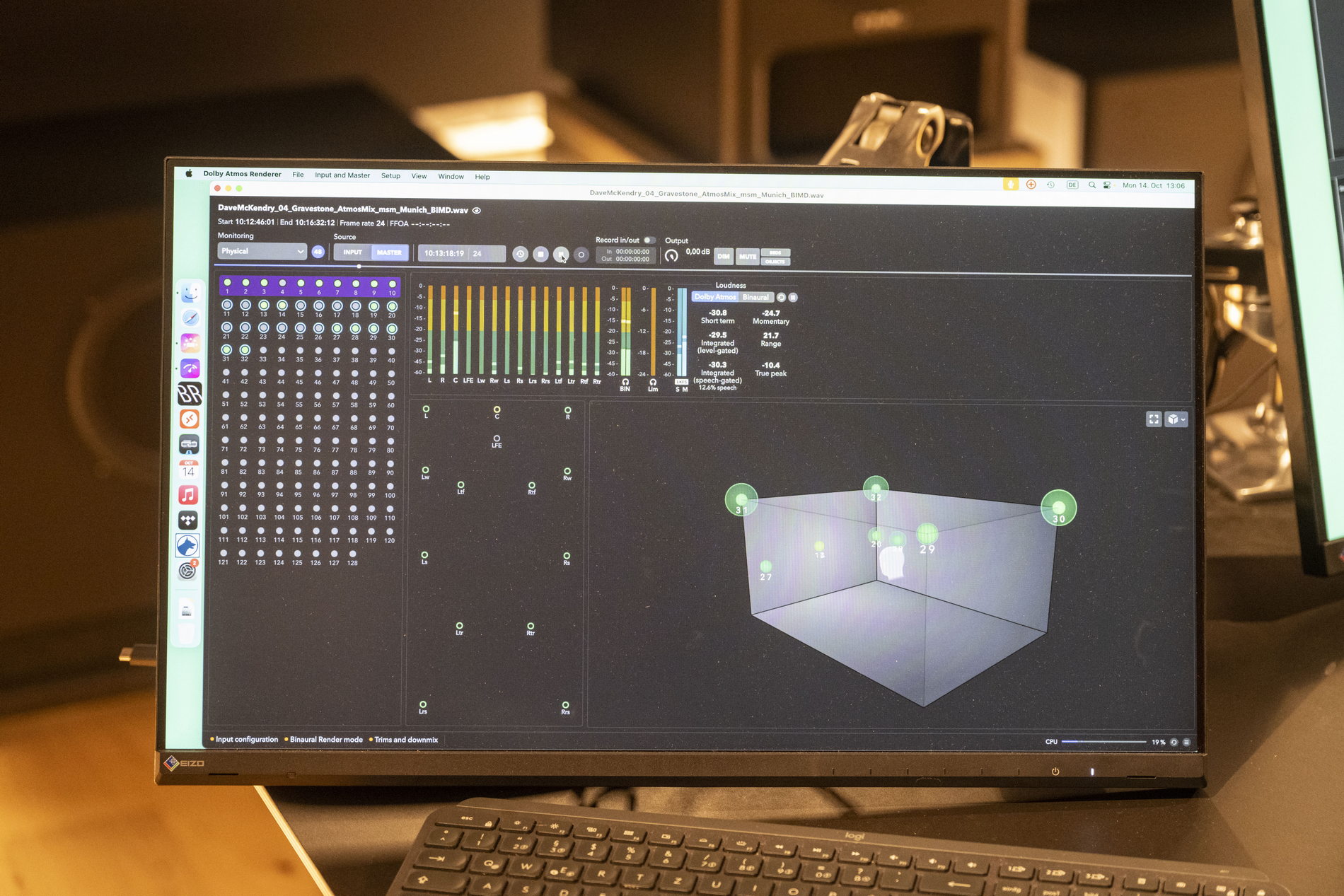Click the S M loudness meter toggle

[681, 389]
